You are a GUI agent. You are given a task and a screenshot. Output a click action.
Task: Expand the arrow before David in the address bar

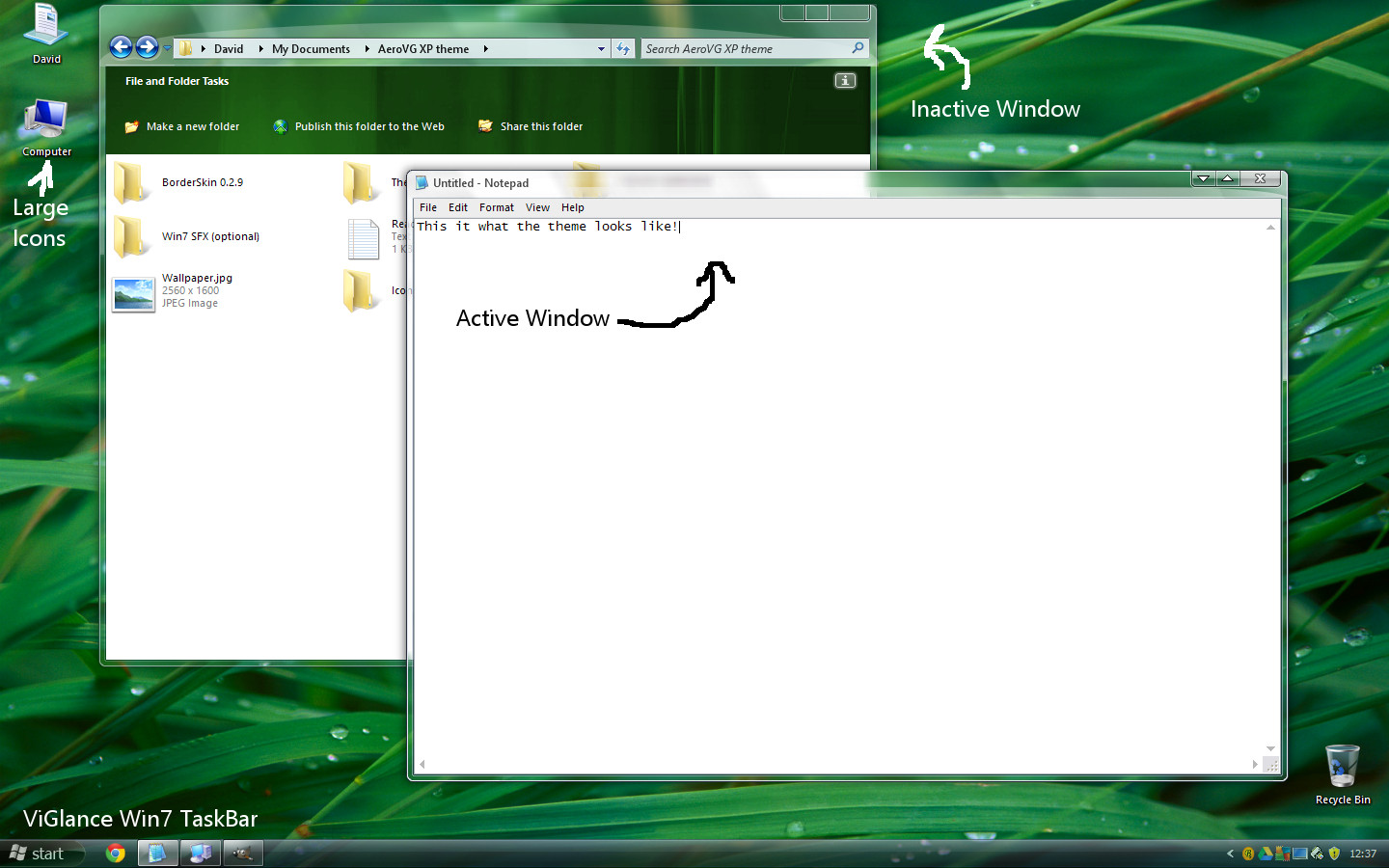click(203, 48)
